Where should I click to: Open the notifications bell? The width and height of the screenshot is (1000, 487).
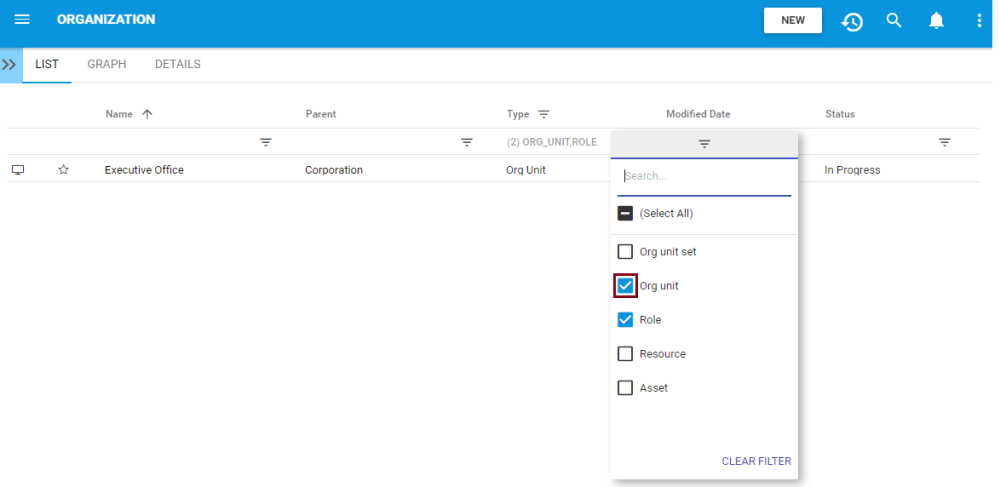click(937, 20)
